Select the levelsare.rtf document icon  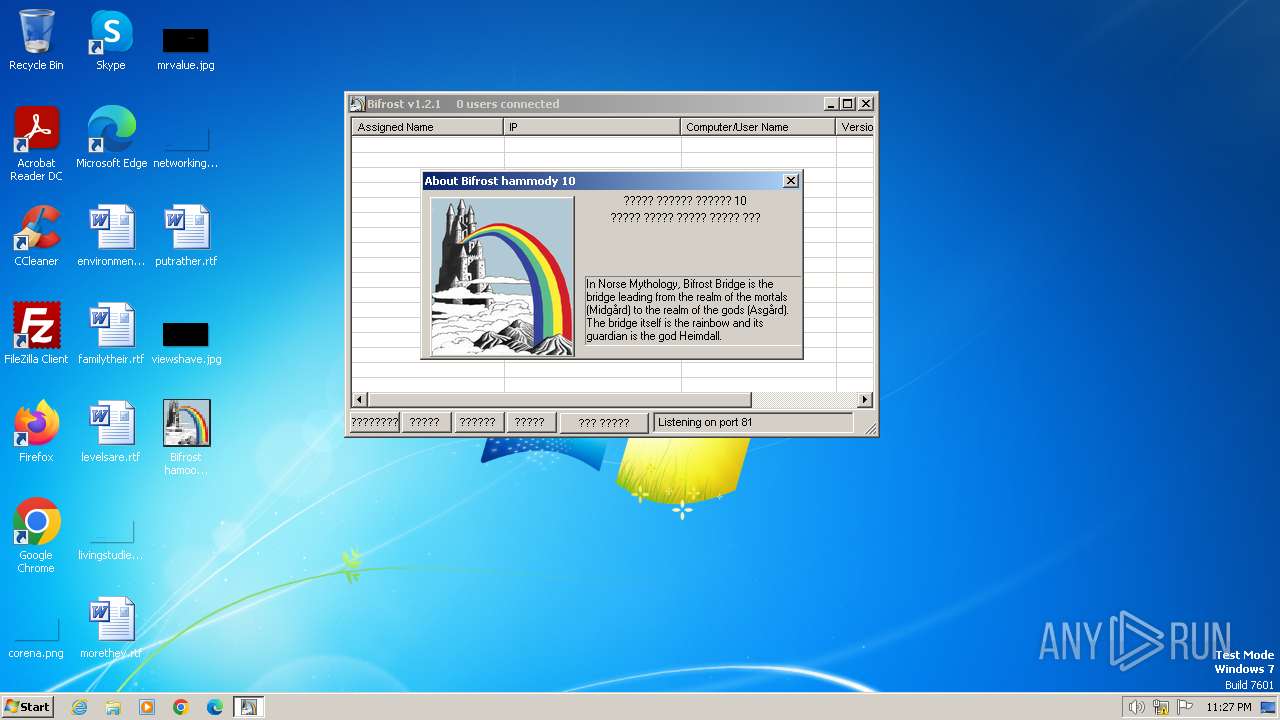[111, 432]
